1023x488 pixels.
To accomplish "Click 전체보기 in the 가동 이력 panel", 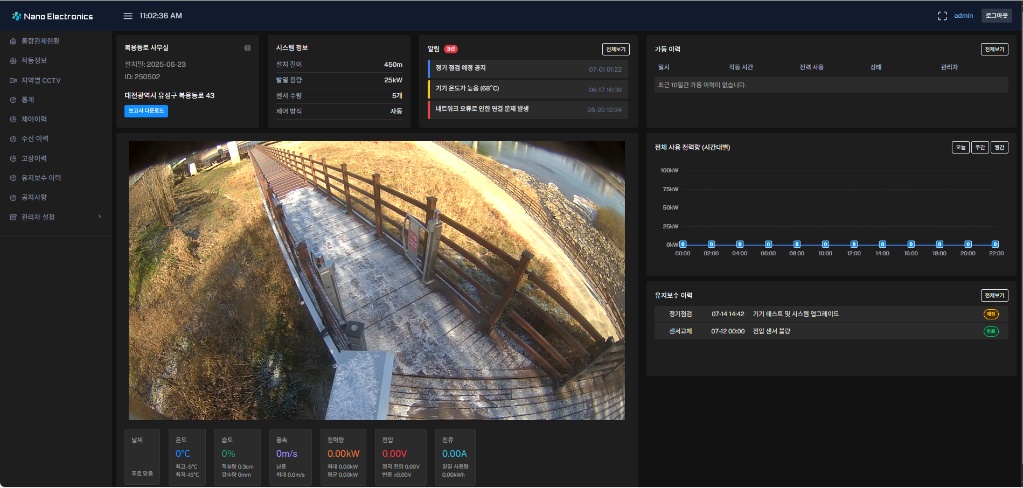I will 994,49.
